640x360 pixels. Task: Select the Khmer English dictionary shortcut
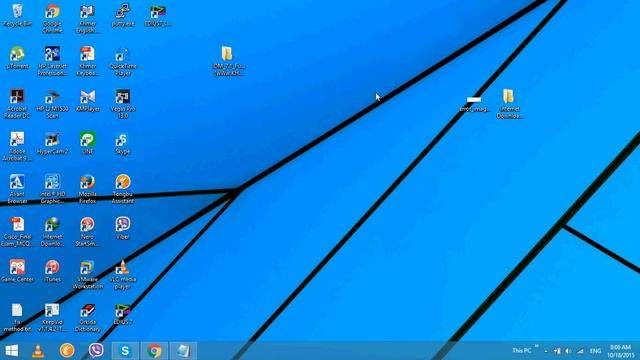pyautogui.click(x=87, y=18)
